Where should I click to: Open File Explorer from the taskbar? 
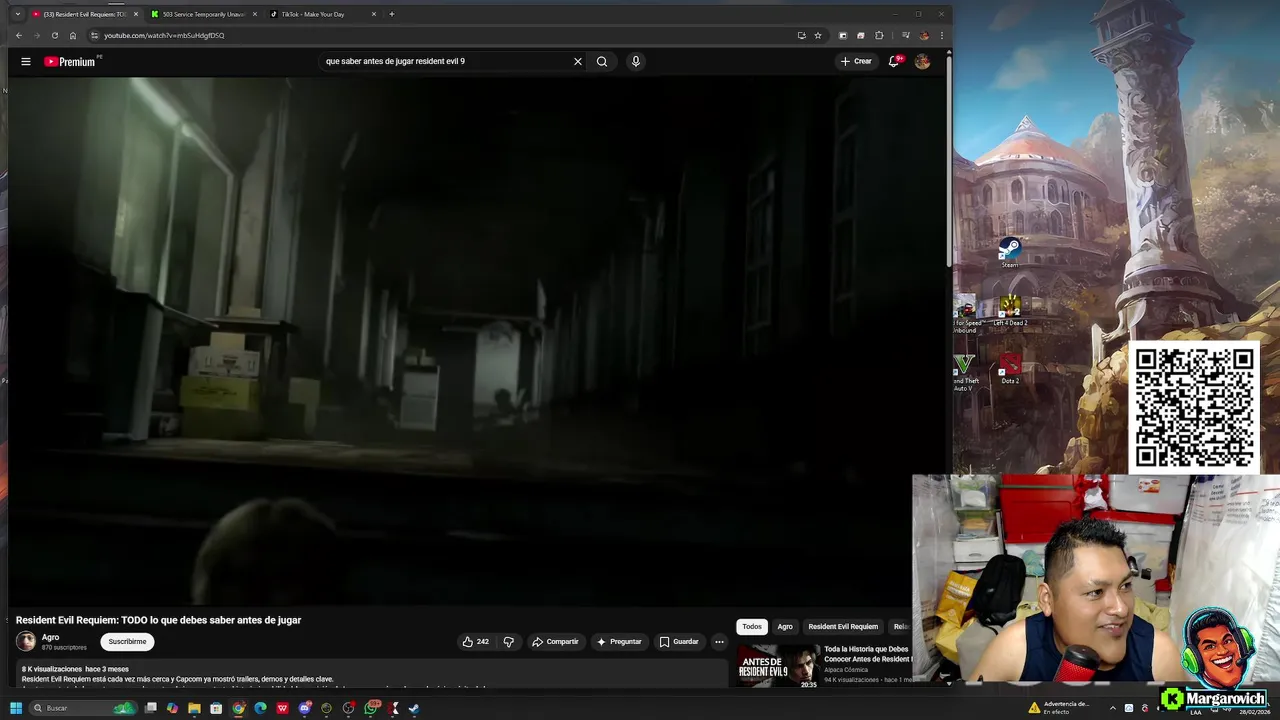(x=194, y=708)
